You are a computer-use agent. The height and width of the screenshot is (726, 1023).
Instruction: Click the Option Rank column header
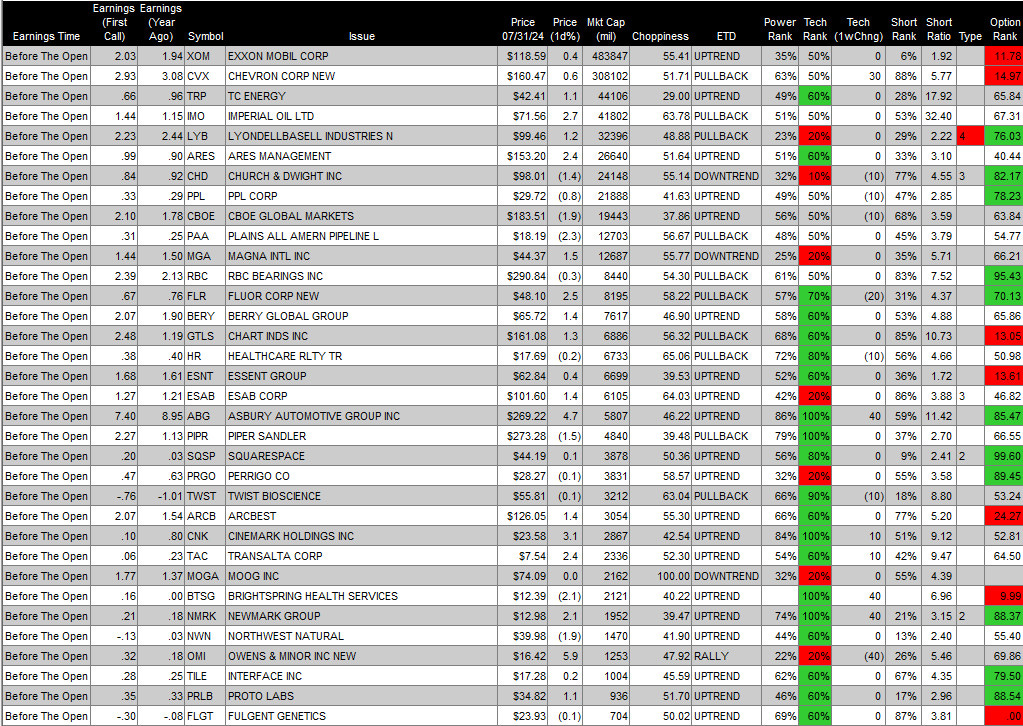click(1005, 29)
